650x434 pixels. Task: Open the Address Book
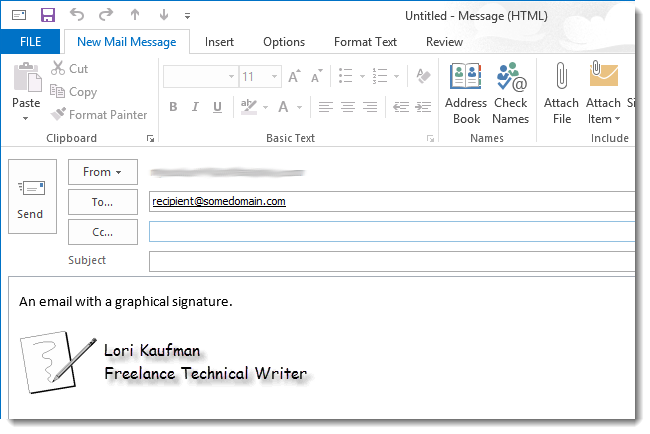point(466,93)
